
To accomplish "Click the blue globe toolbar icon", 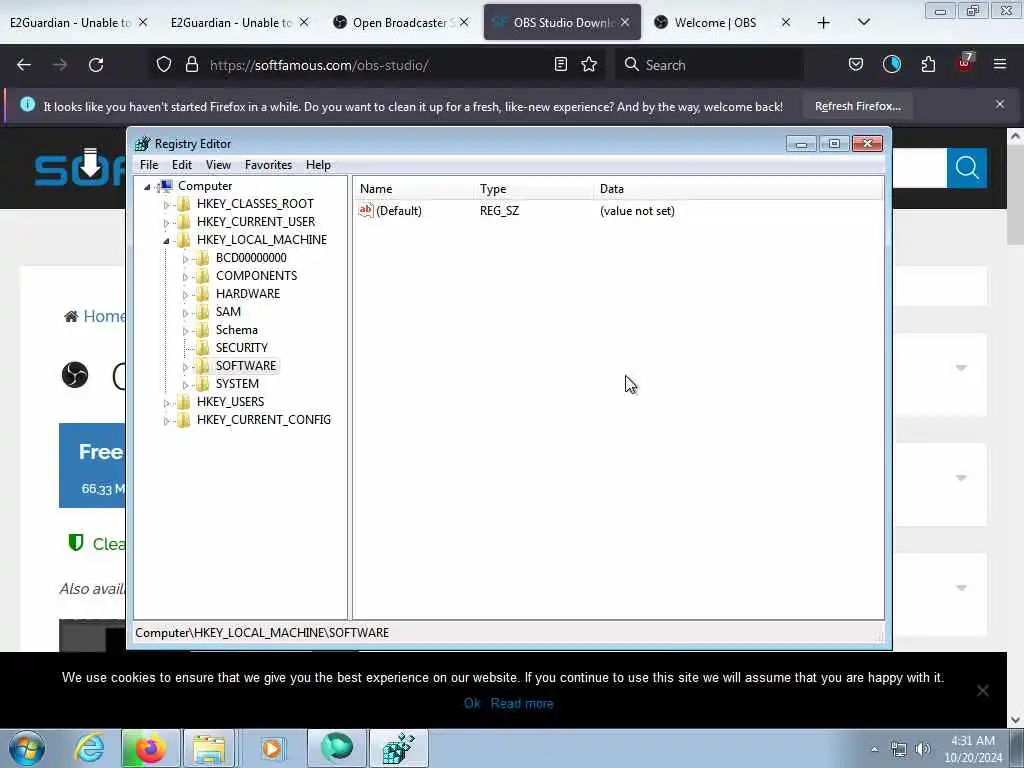I will [x=891, y=64].
